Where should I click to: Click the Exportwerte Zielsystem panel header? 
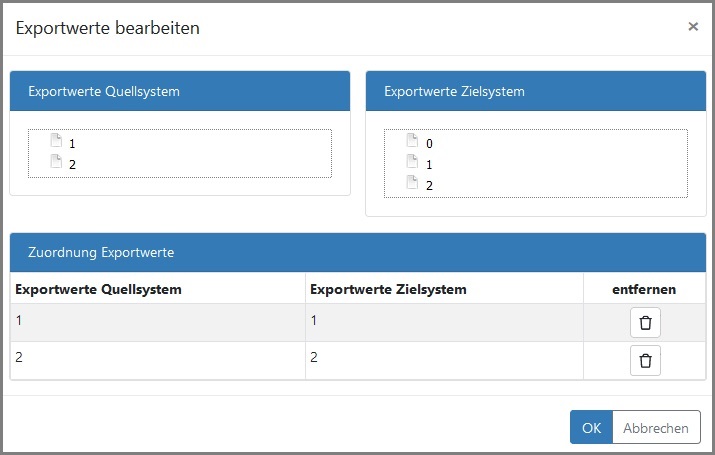(x=536, y=91)
